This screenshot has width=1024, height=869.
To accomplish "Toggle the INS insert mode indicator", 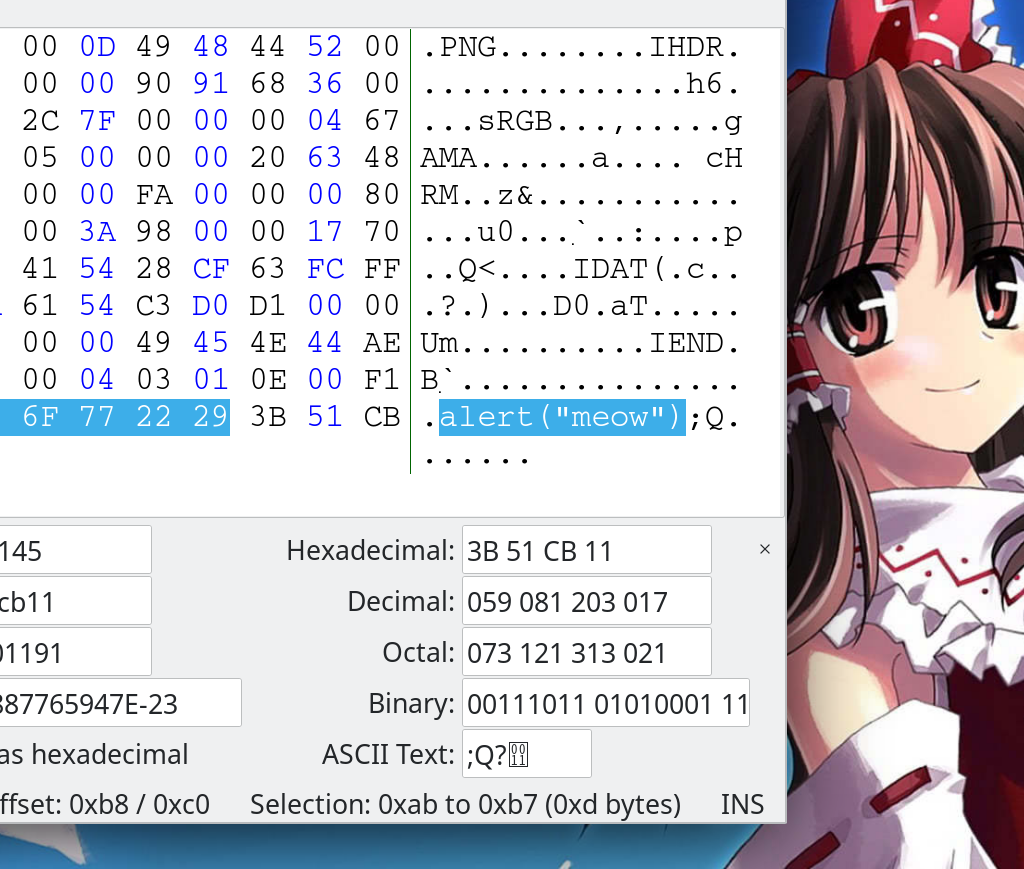I will (742, 804).
